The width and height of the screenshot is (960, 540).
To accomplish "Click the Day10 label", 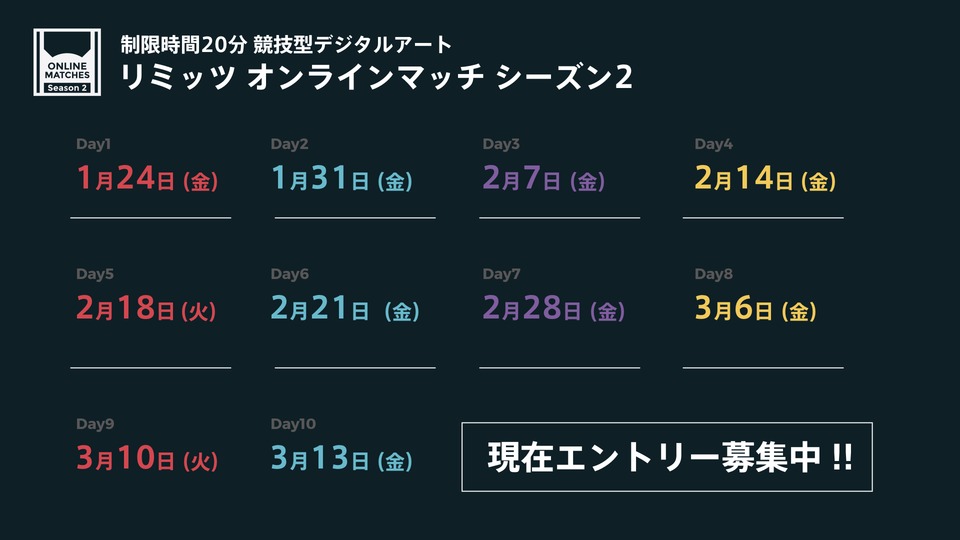I will 293,424.
